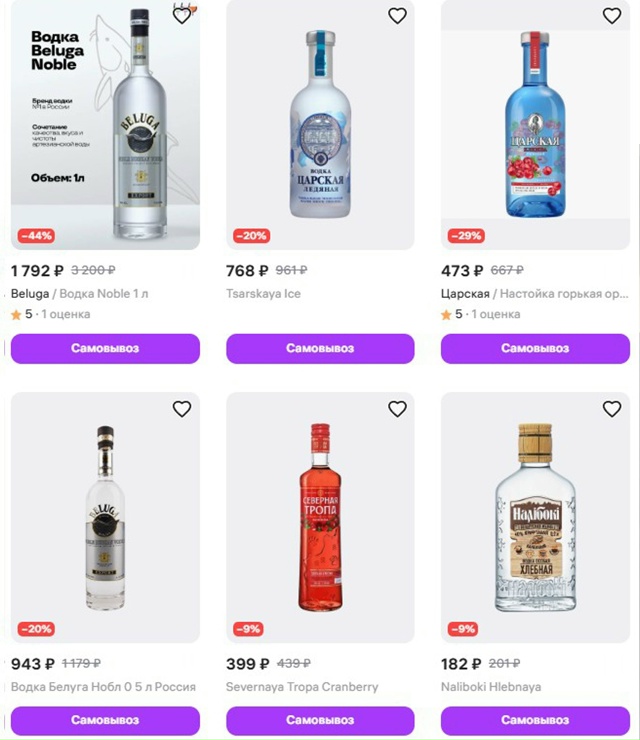Screen dimensions: 640x740
Task: Toggle favorite on Naliboki Hlebnaya
Action: click(612, 409)
